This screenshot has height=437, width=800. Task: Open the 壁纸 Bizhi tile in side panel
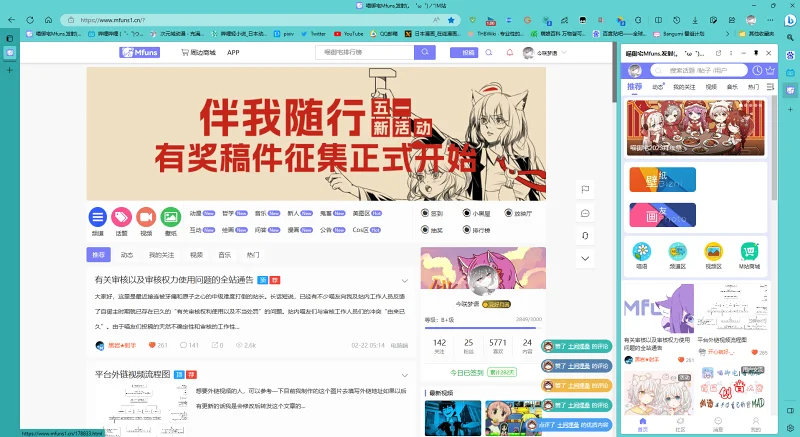point(662,179)
